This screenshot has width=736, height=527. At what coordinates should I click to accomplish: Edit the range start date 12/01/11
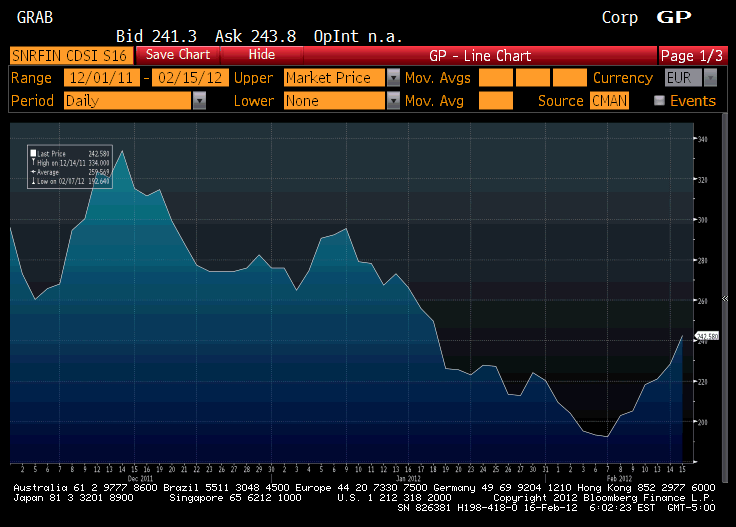click(x=101, y=77)
